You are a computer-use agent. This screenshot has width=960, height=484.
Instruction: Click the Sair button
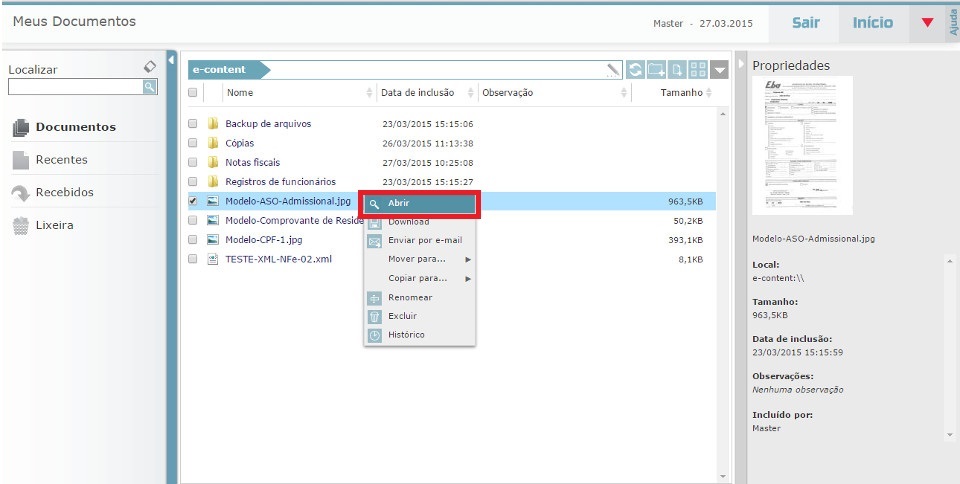(806, 22)
